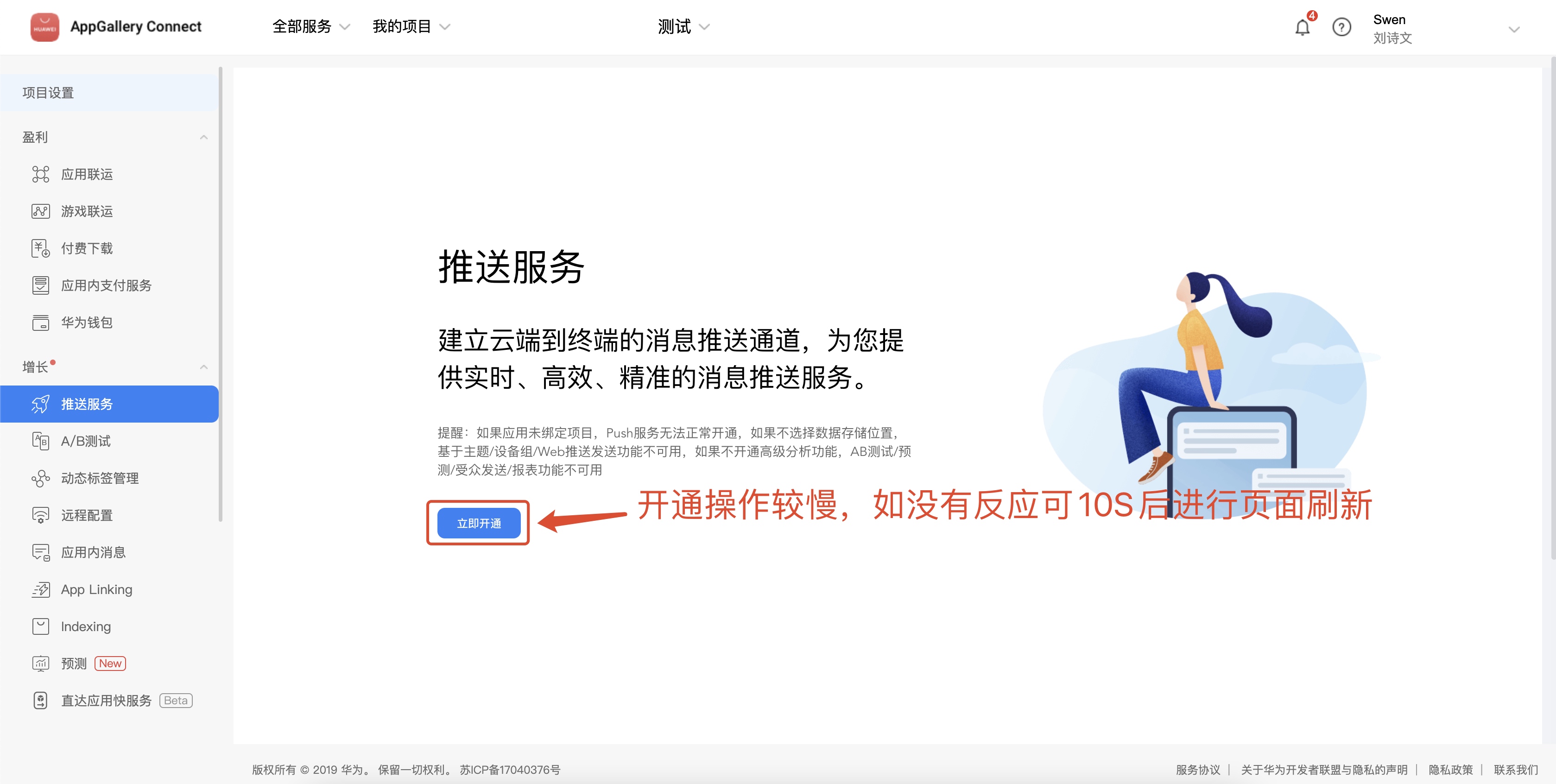This screenshot has width=1556, height=784.
Task: Open 直达应用快服务 from the sidebar
Action: (x=109, y=701)
